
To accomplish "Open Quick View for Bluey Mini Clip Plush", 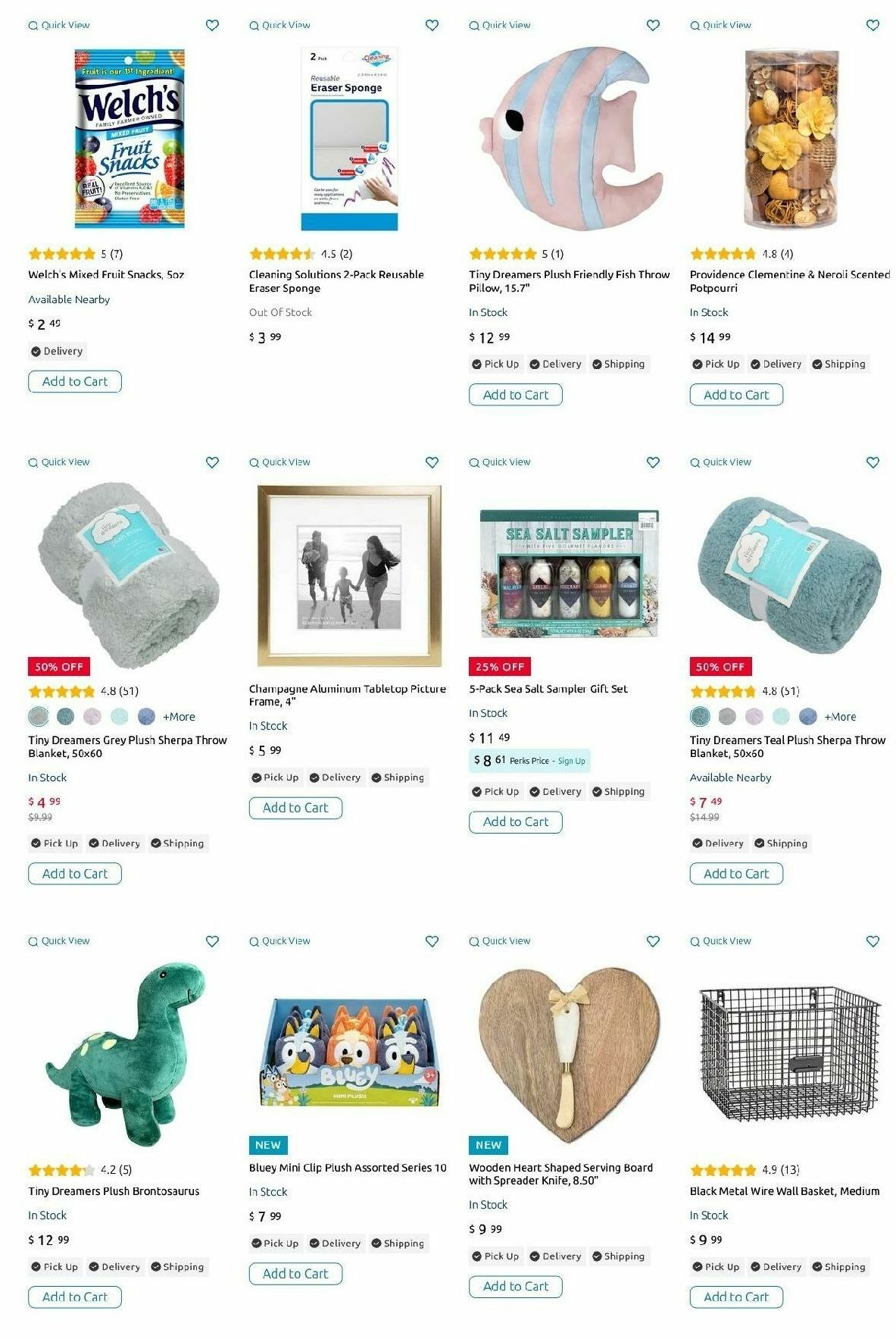I will 279,941.
